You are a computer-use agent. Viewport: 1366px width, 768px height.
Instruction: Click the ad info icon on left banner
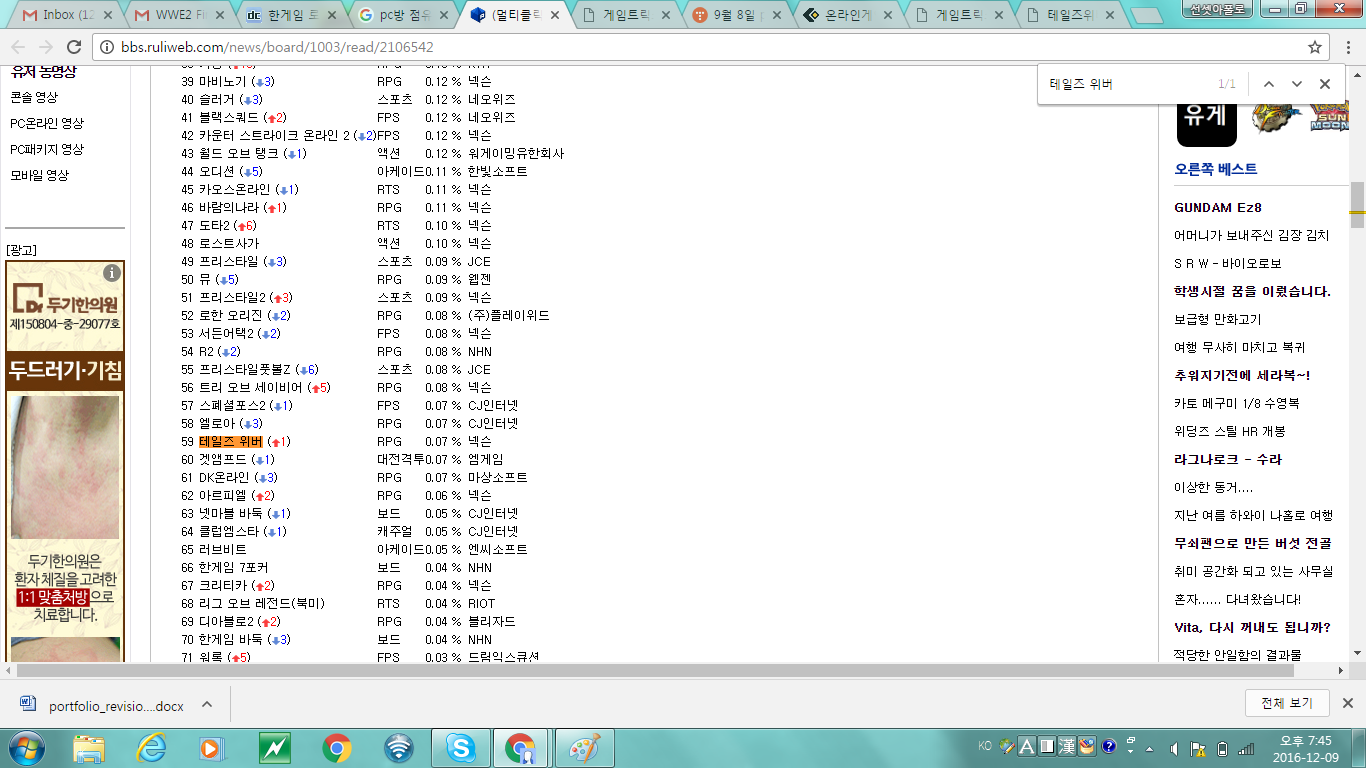point(112,273)
